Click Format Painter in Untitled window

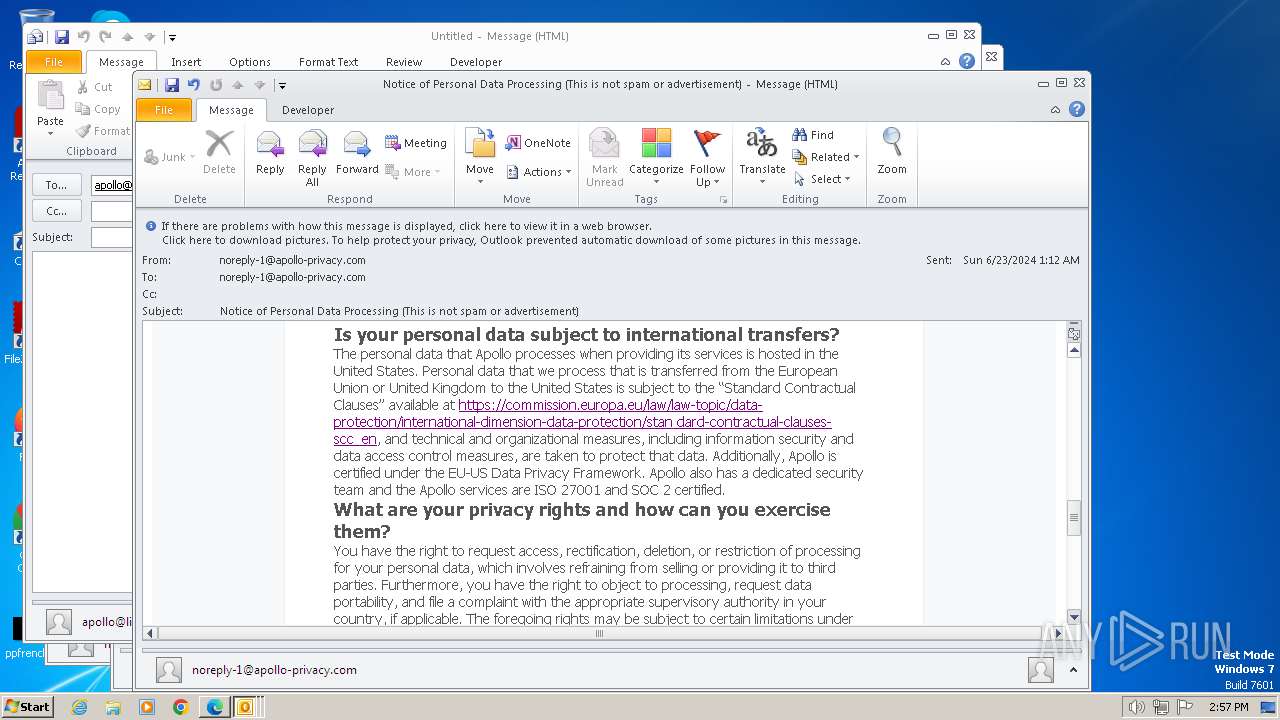(x=103, y=131)
